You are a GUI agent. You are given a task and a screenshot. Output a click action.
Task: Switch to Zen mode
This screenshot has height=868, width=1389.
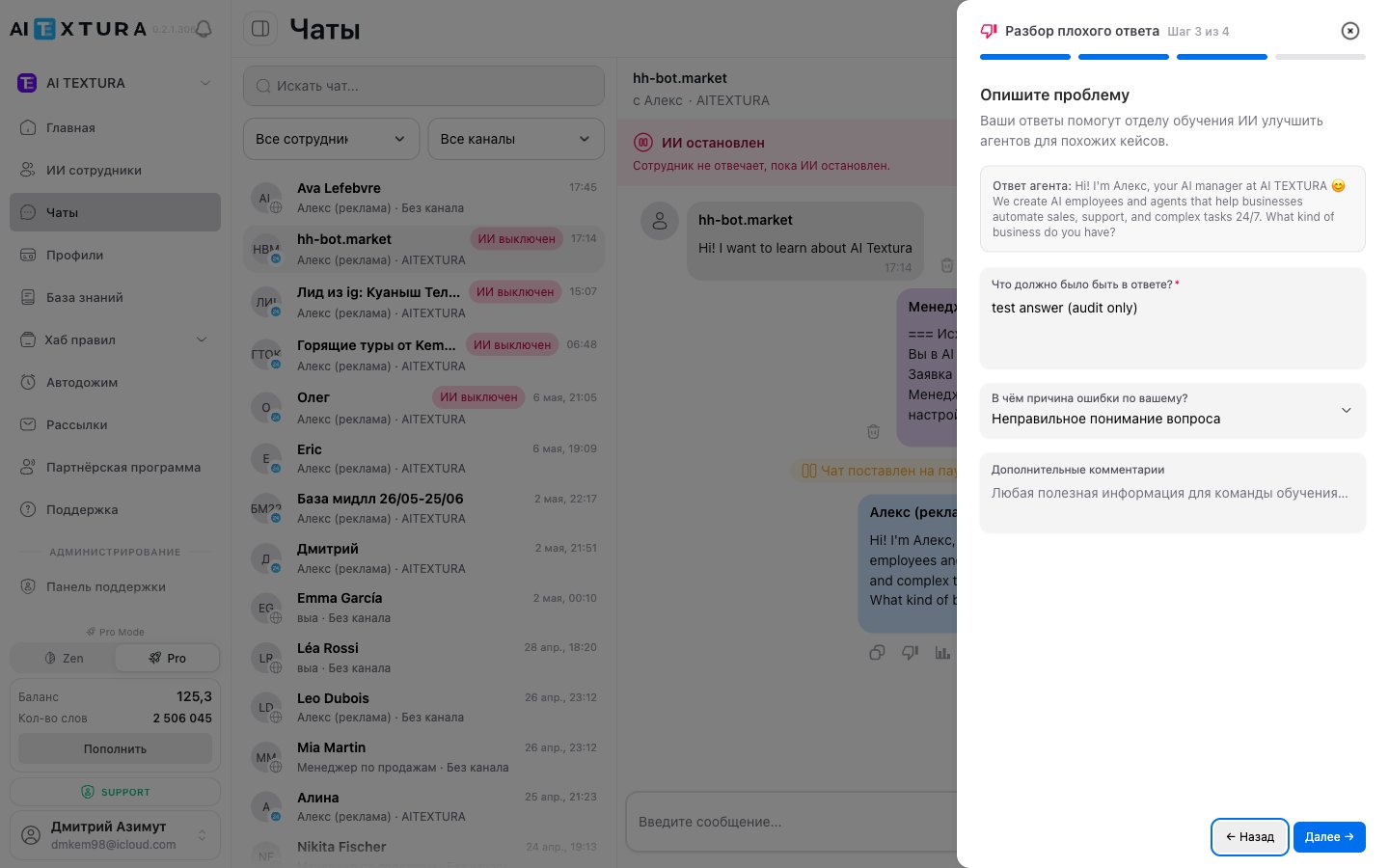coord(64,658)
